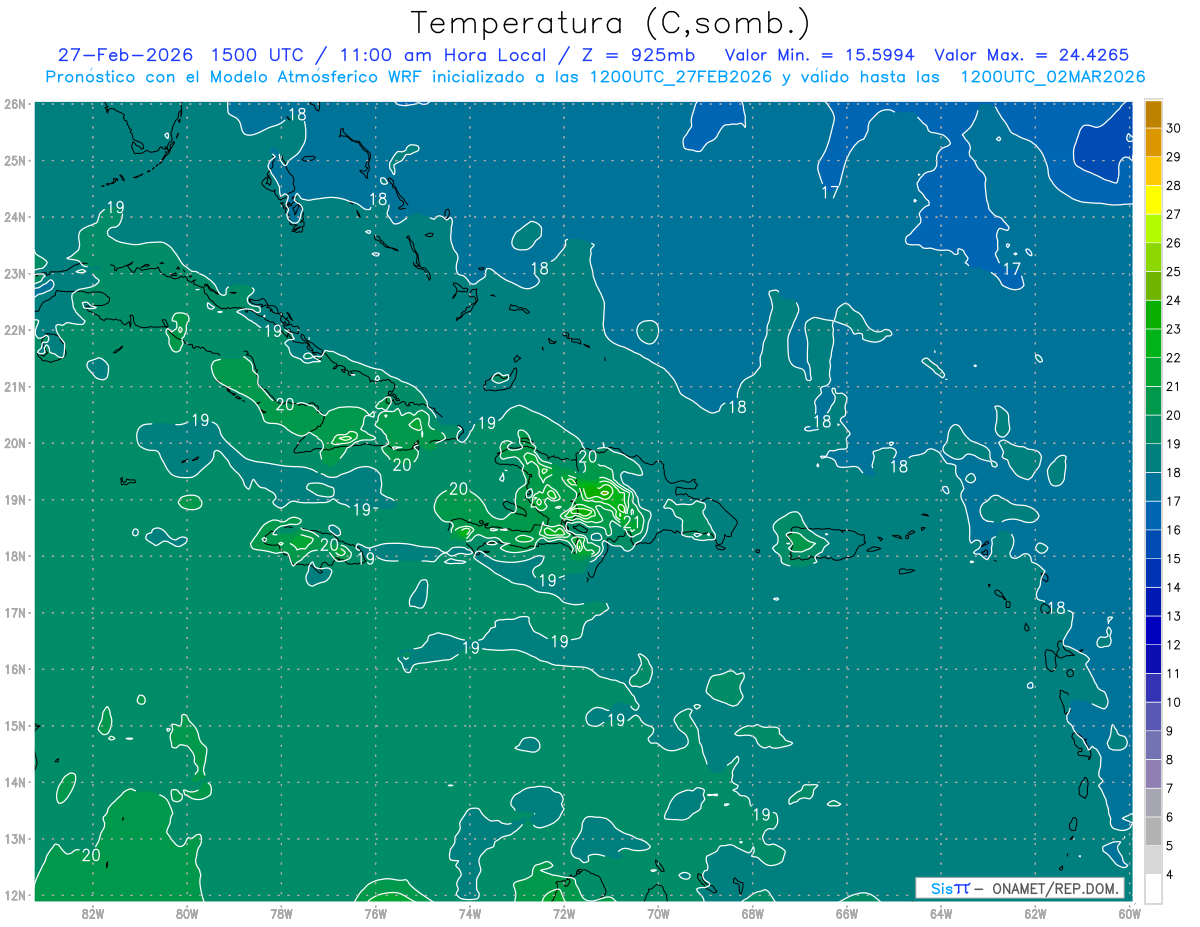1200x927 pixels.
Task: Click the "20" contour label near 13N 82W
Action: tap(91, 855)
